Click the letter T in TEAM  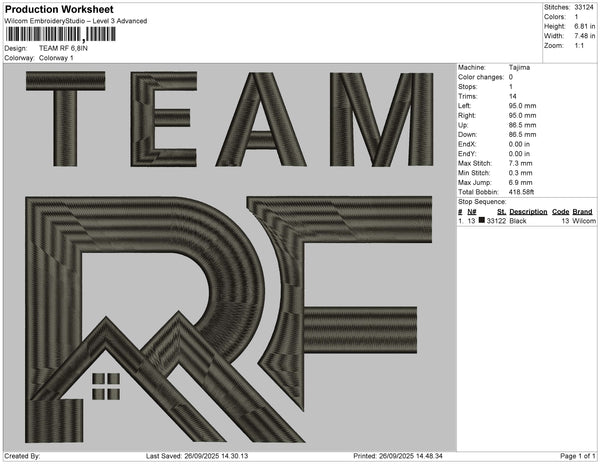[68, 118]
